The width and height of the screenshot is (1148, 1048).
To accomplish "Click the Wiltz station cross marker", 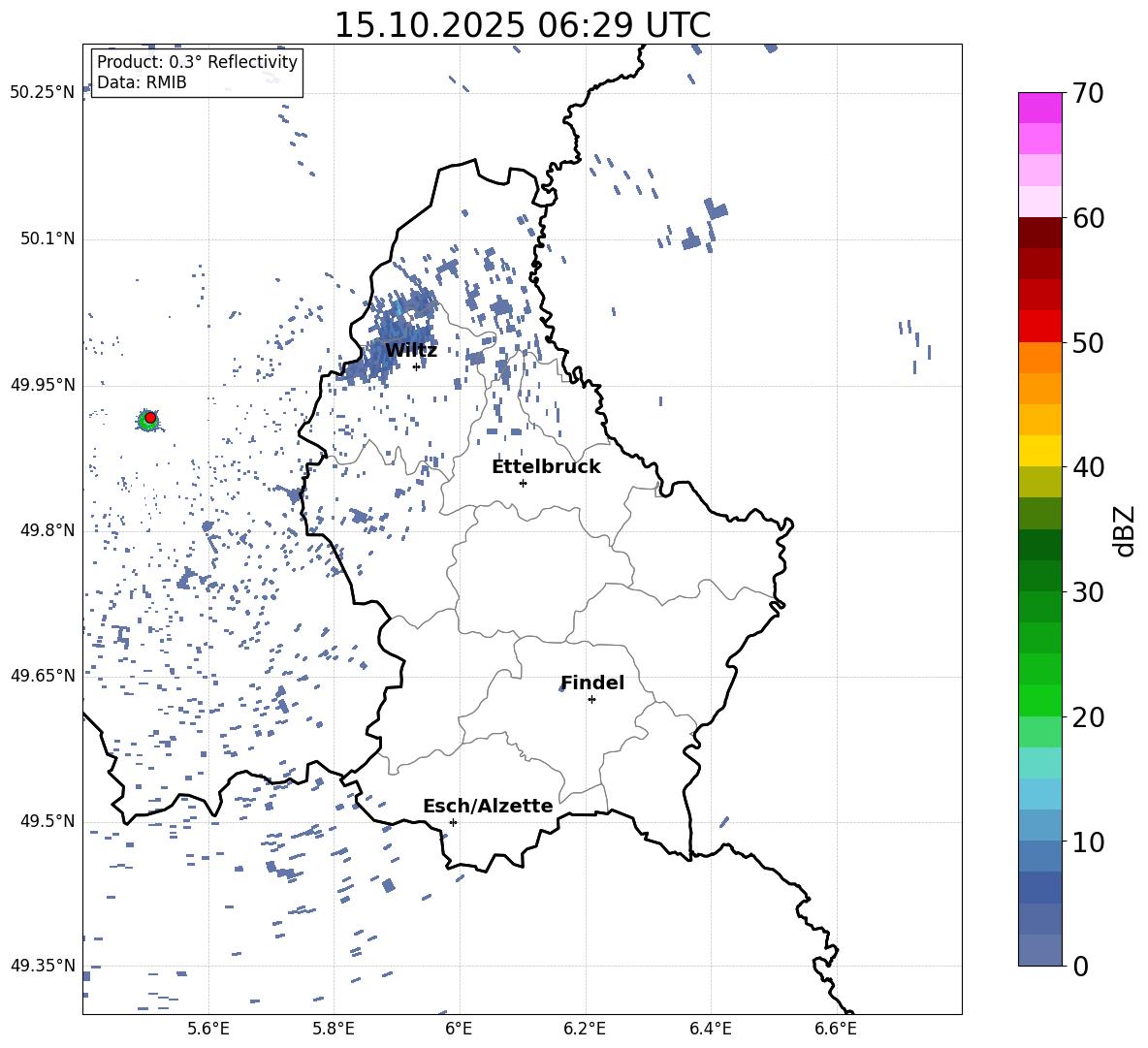I will click(416, 366).
